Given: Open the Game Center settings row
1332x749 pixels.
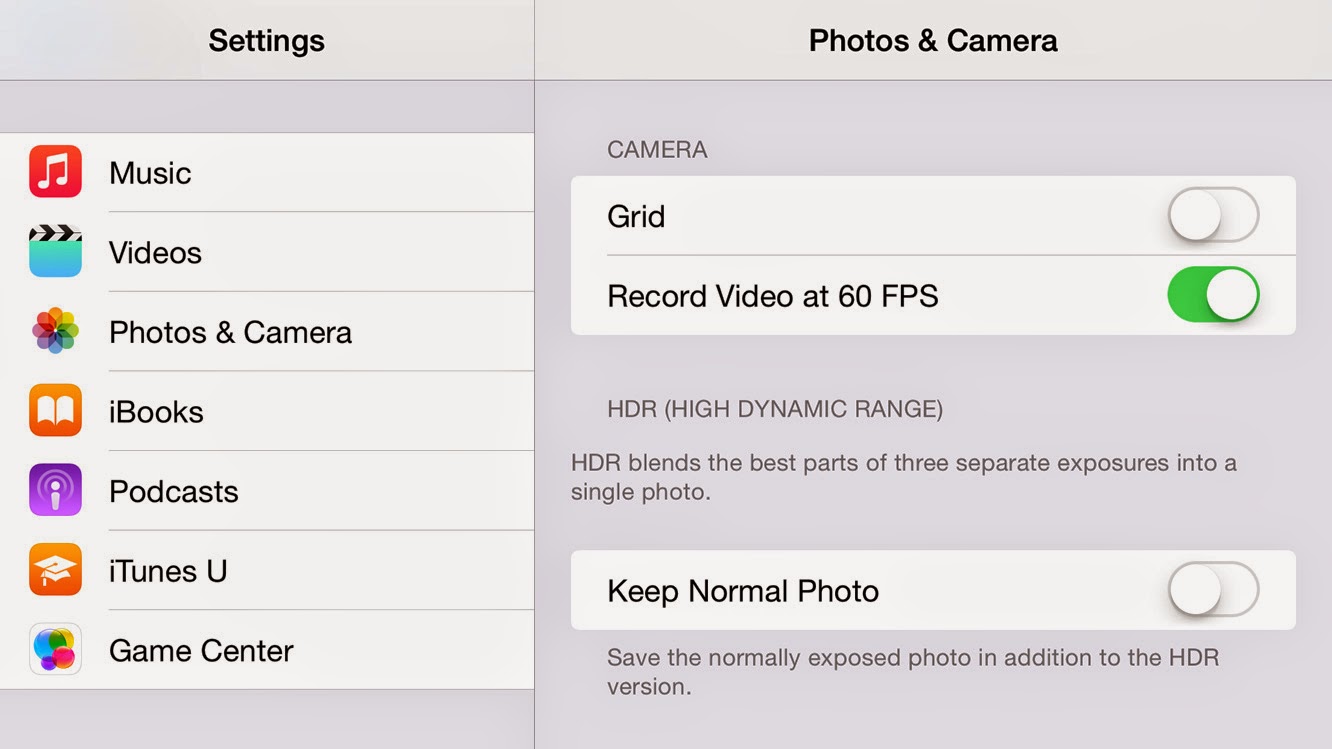Looking at the screenshot, I should coord(200,650).
